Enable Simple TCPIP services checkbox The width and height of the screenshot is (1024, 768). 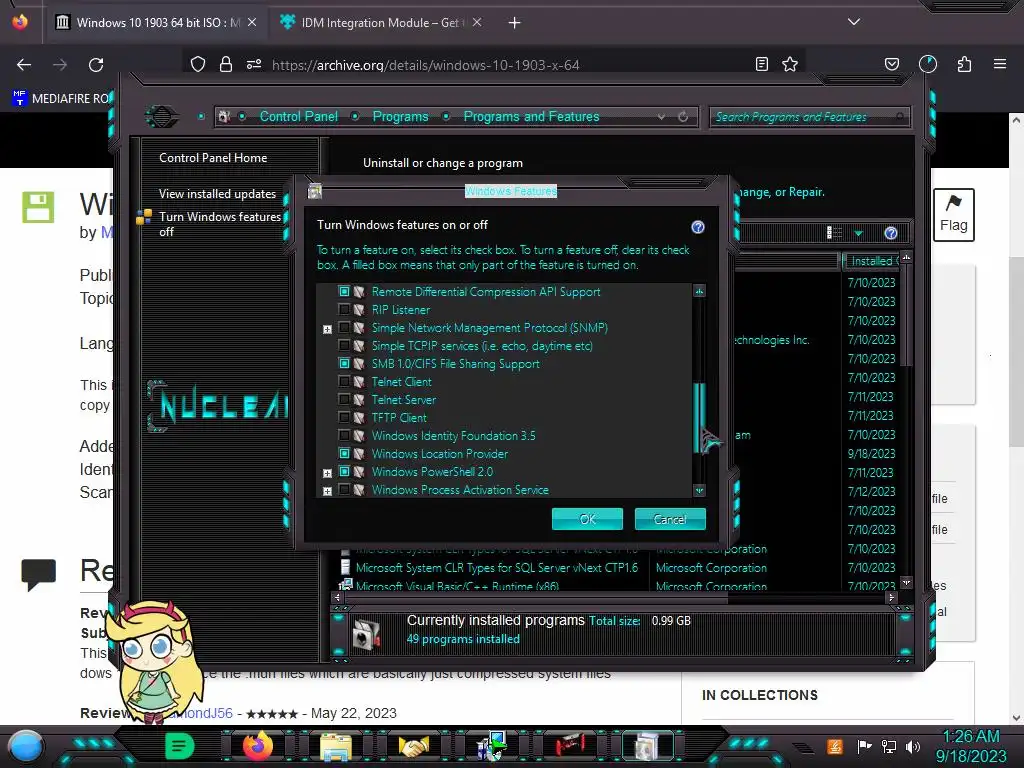344,345
